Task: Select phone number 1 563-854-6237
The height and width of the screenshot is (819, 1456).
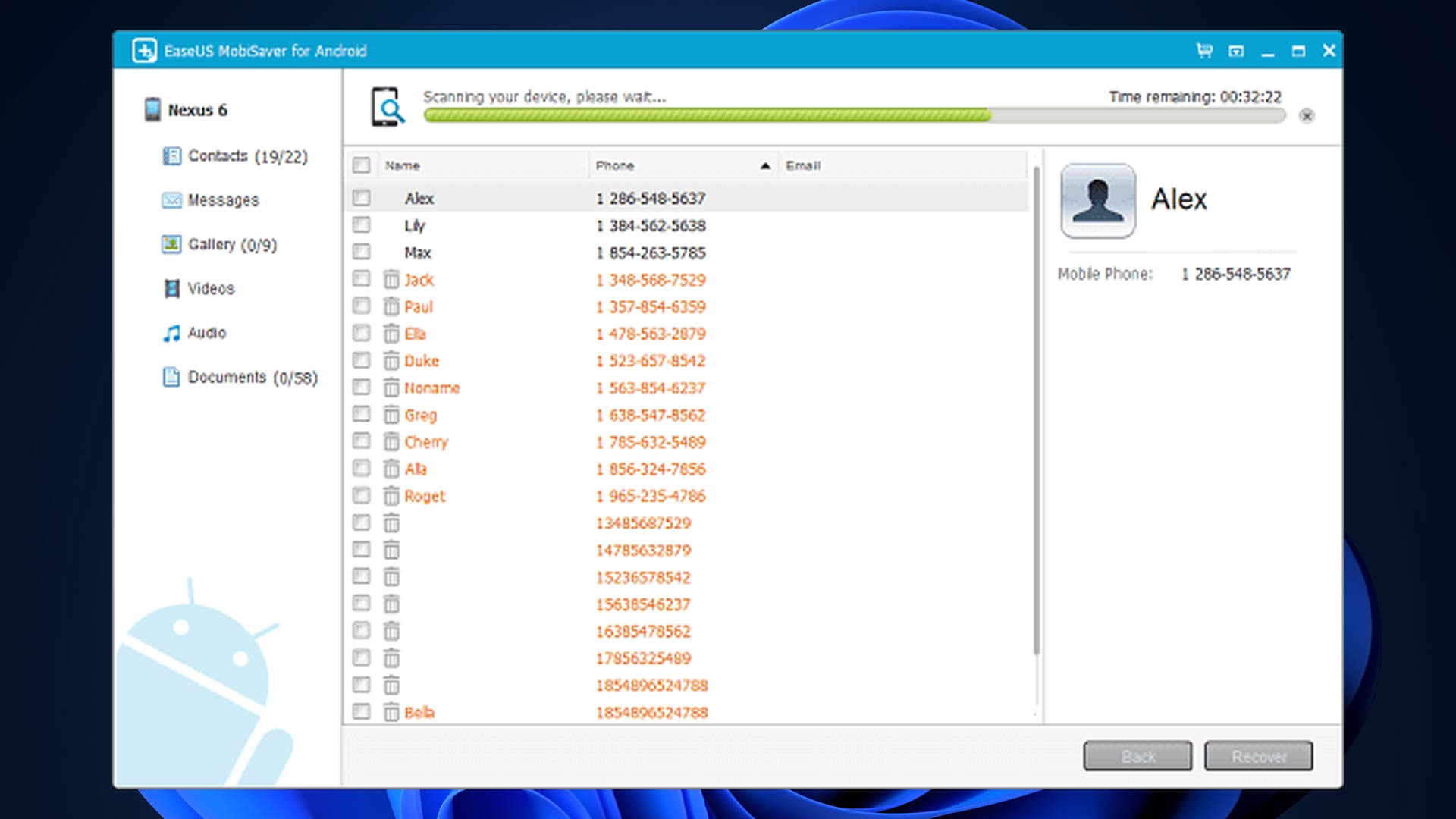Action: point(651,388)
